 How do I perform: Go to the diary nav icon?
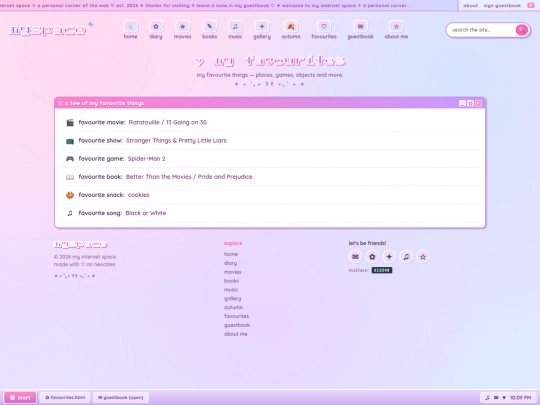point(156,27)
